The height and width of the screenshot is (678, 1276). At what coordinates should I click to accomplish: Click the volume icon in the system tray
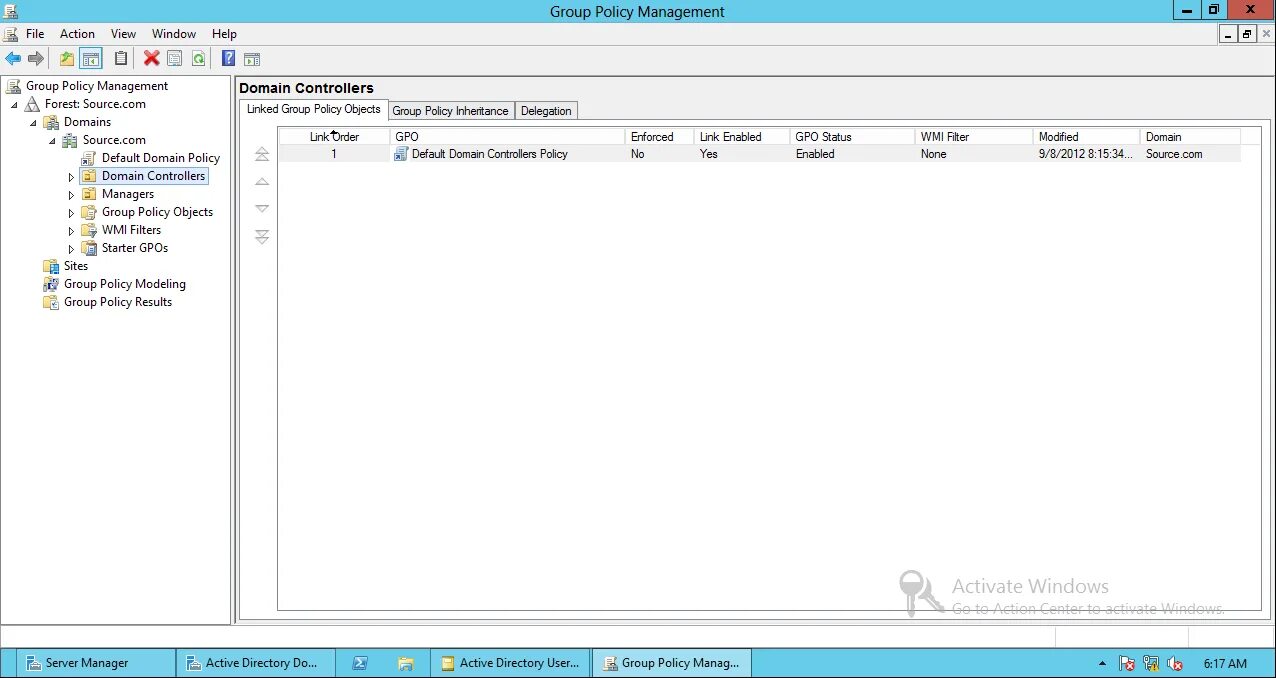point(1175,662)
